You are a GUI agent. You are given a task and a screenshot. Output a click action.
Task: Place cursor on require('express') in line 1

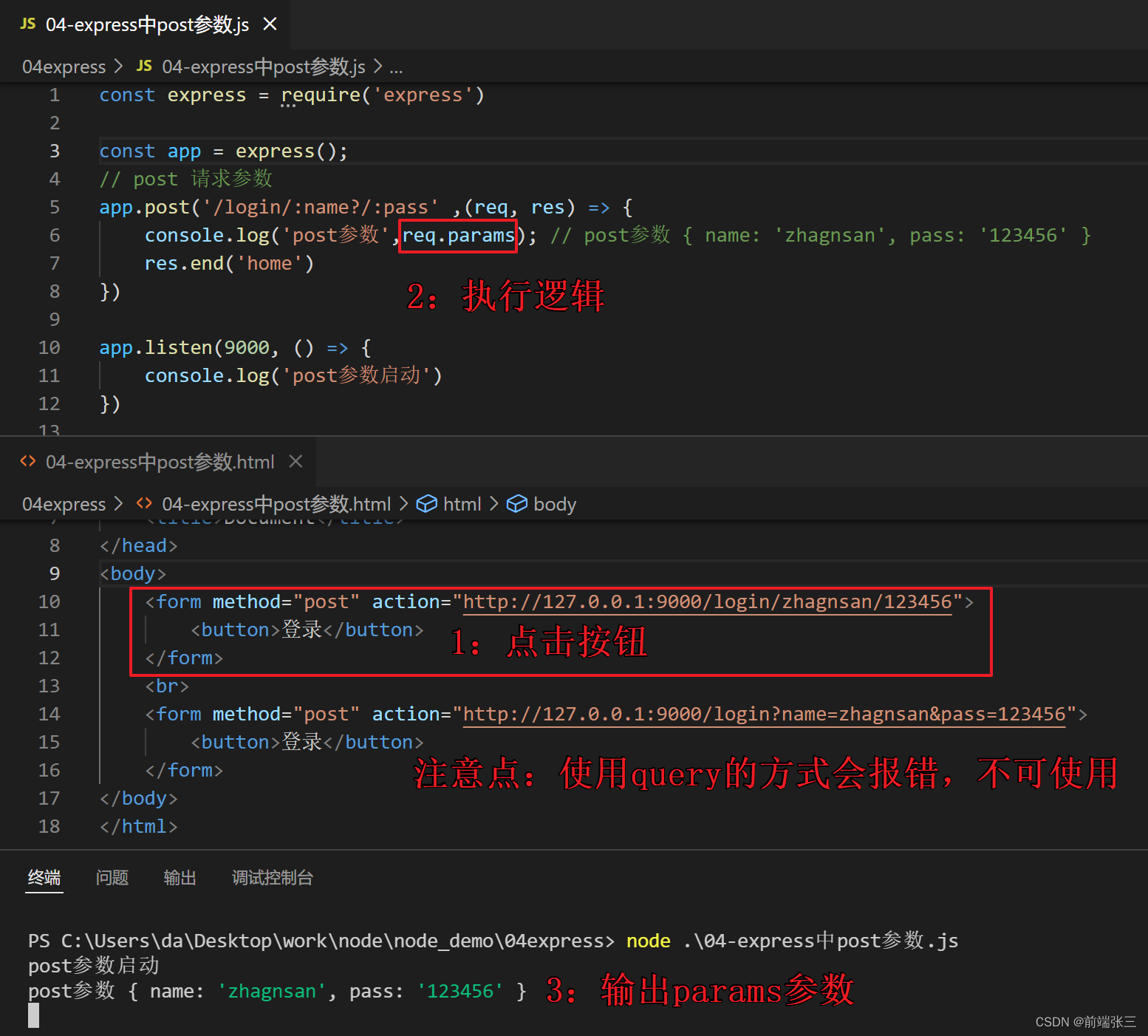(383, 95)
